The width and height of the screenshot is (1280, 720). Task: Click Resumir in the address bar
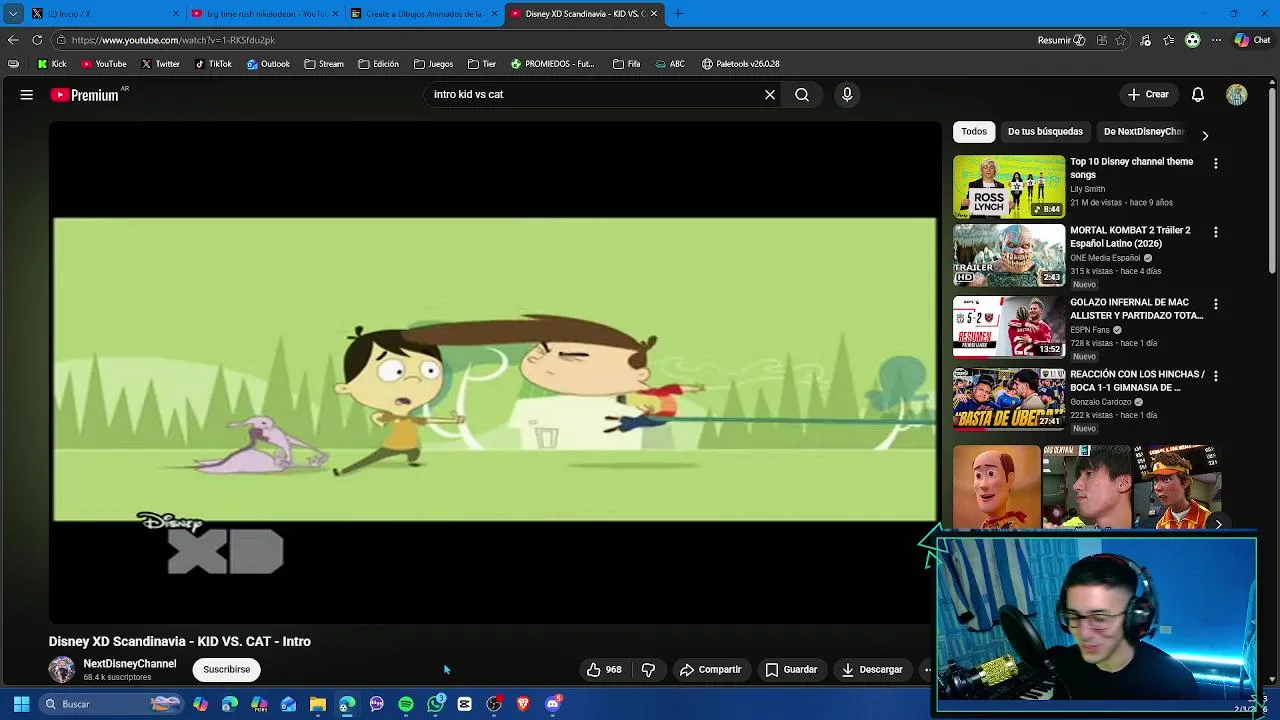(1061, 40)
